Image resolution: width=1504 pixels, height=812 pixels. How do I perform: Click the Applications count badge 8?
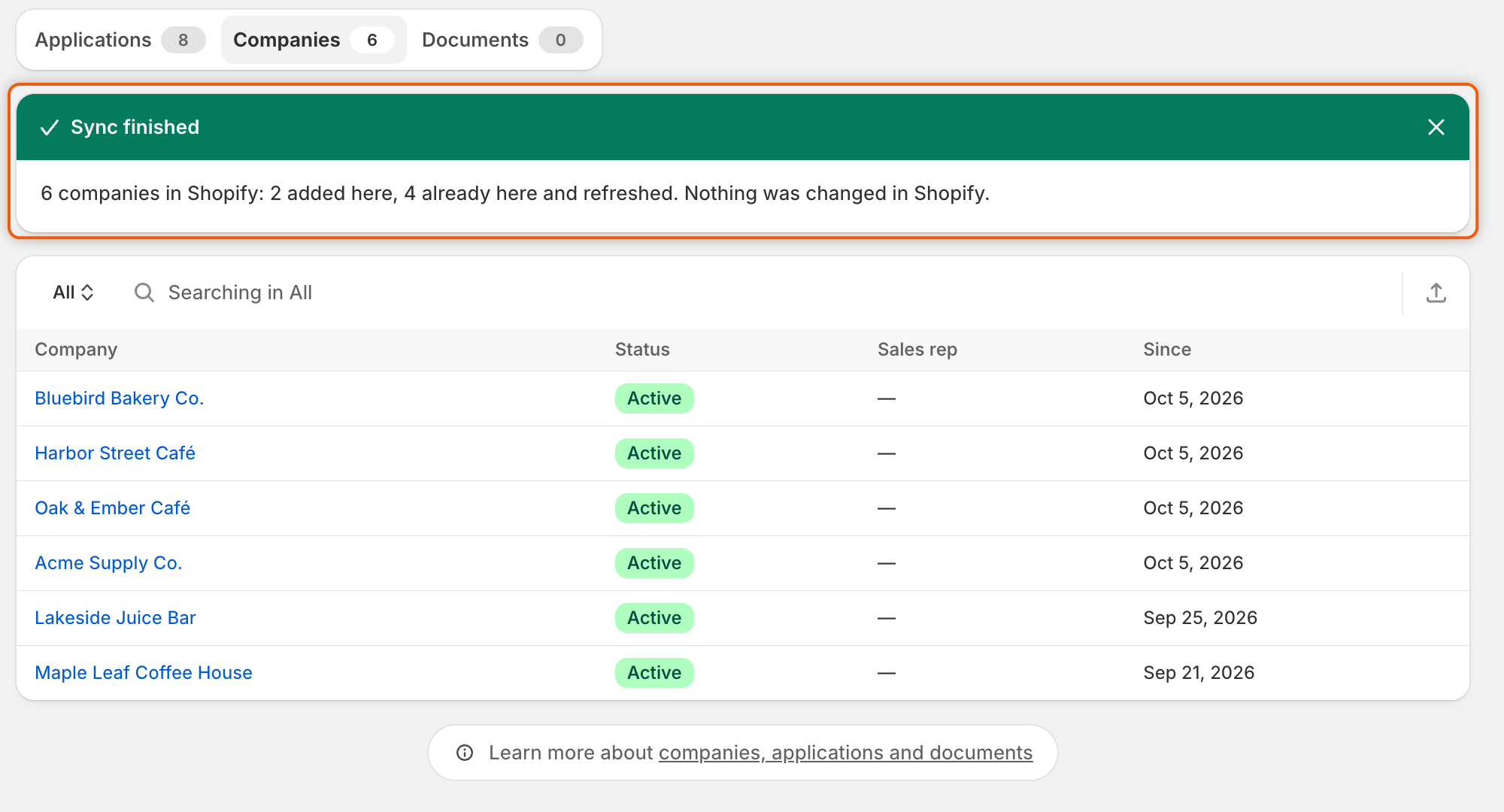click(x=183, y=40)
